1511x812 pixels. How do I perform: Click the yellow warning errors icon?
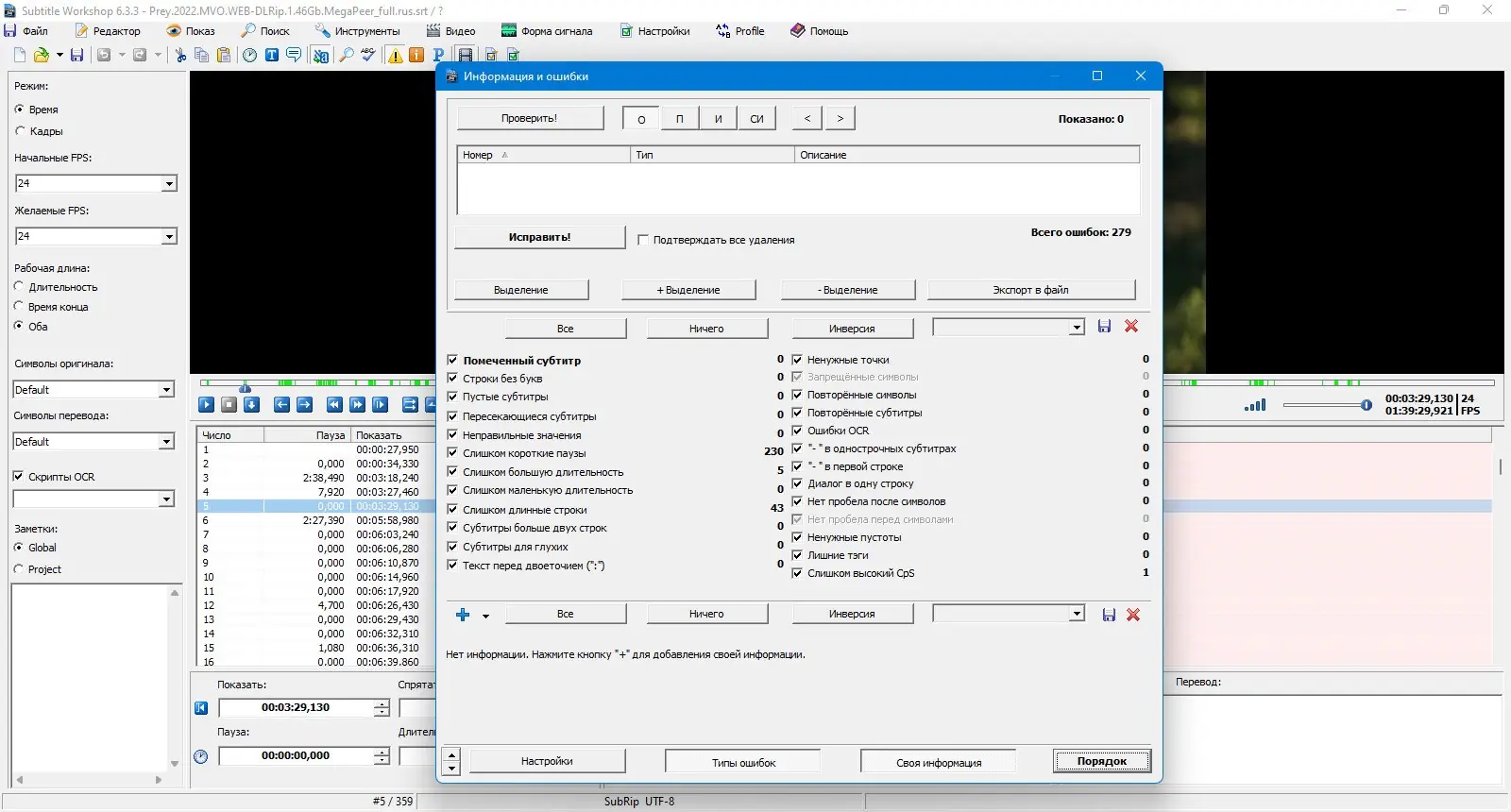(395, 55)
